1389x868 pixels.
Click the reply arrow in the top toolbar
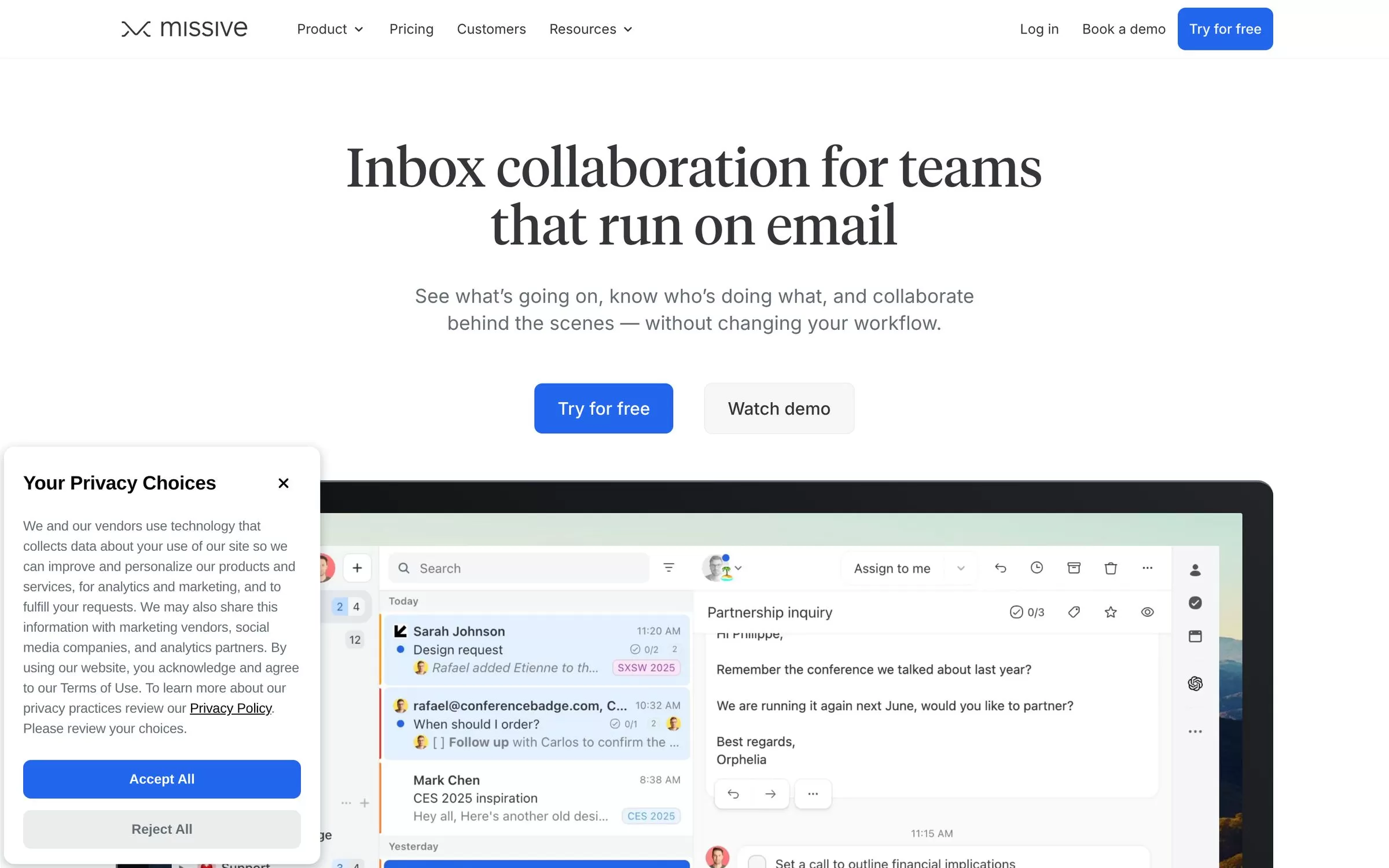pos(1000,568)
